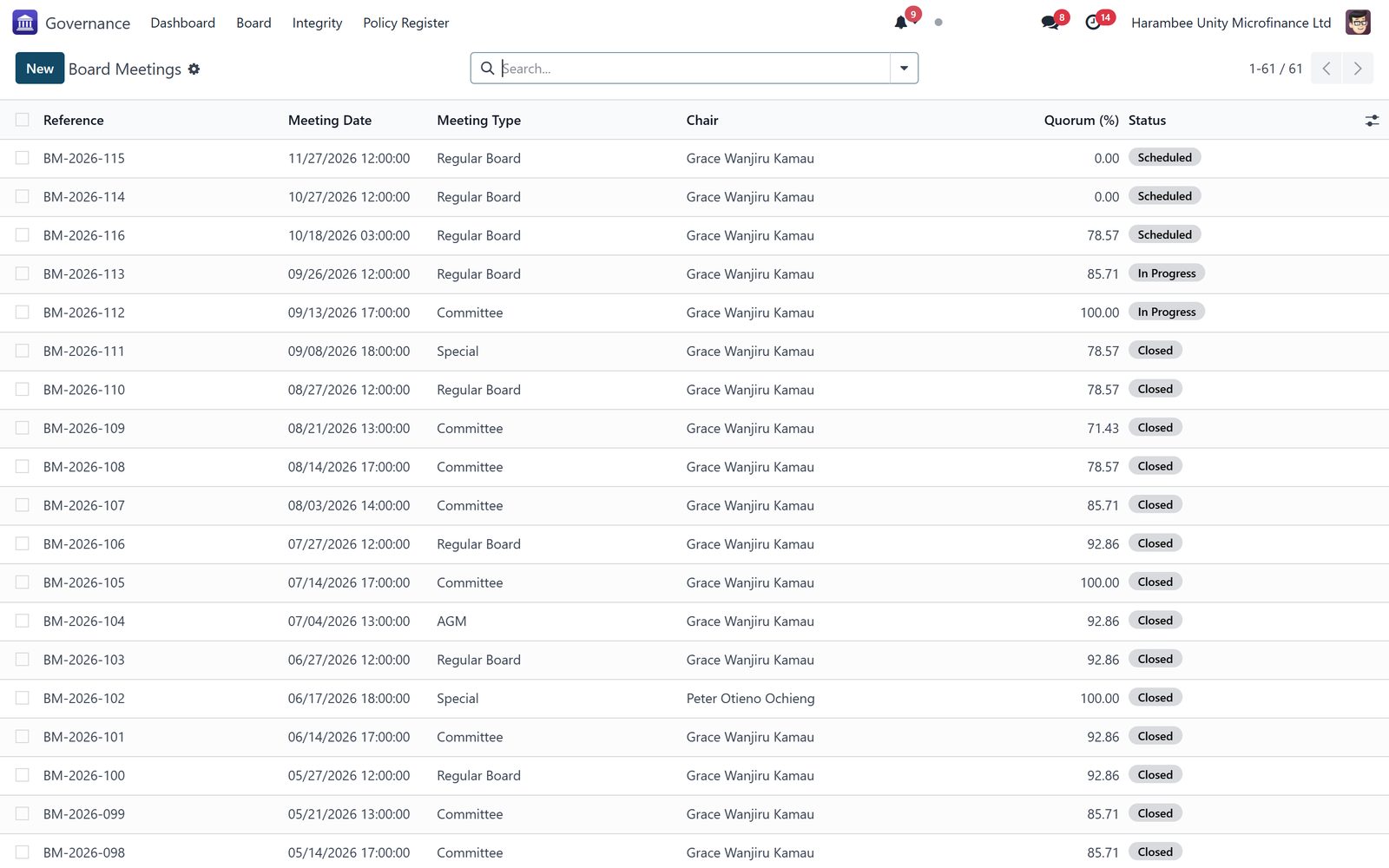Viewport: 1389px width, 868px height.
Task: Sort by Meeting Type column header
Action: point(478,121)
